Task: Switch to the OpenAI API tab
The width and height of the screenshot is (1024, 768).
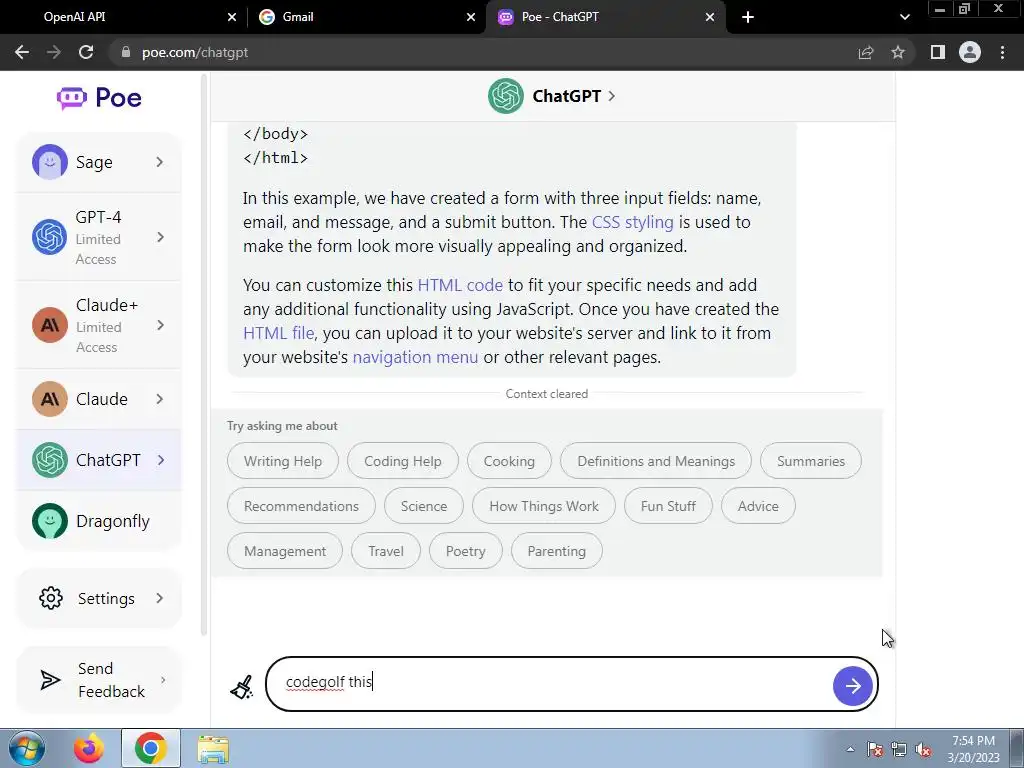Action: point(124,17)
